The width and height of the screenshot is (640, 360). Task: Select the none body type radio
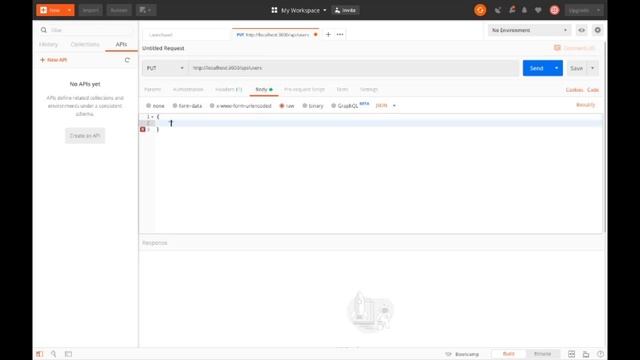[149, 106]
